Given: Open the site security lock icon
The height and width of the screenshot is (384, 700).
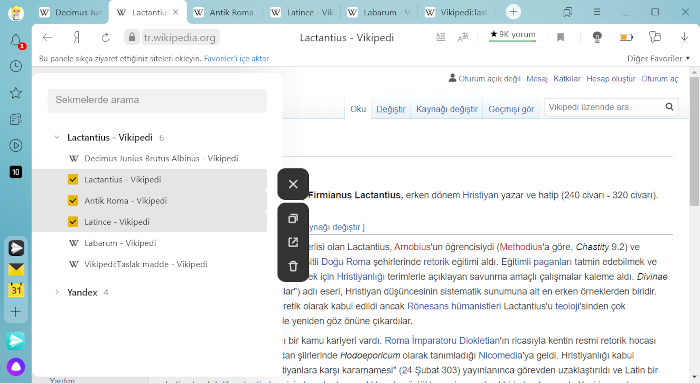Looking at the screenshot, I should coord(132,38).
